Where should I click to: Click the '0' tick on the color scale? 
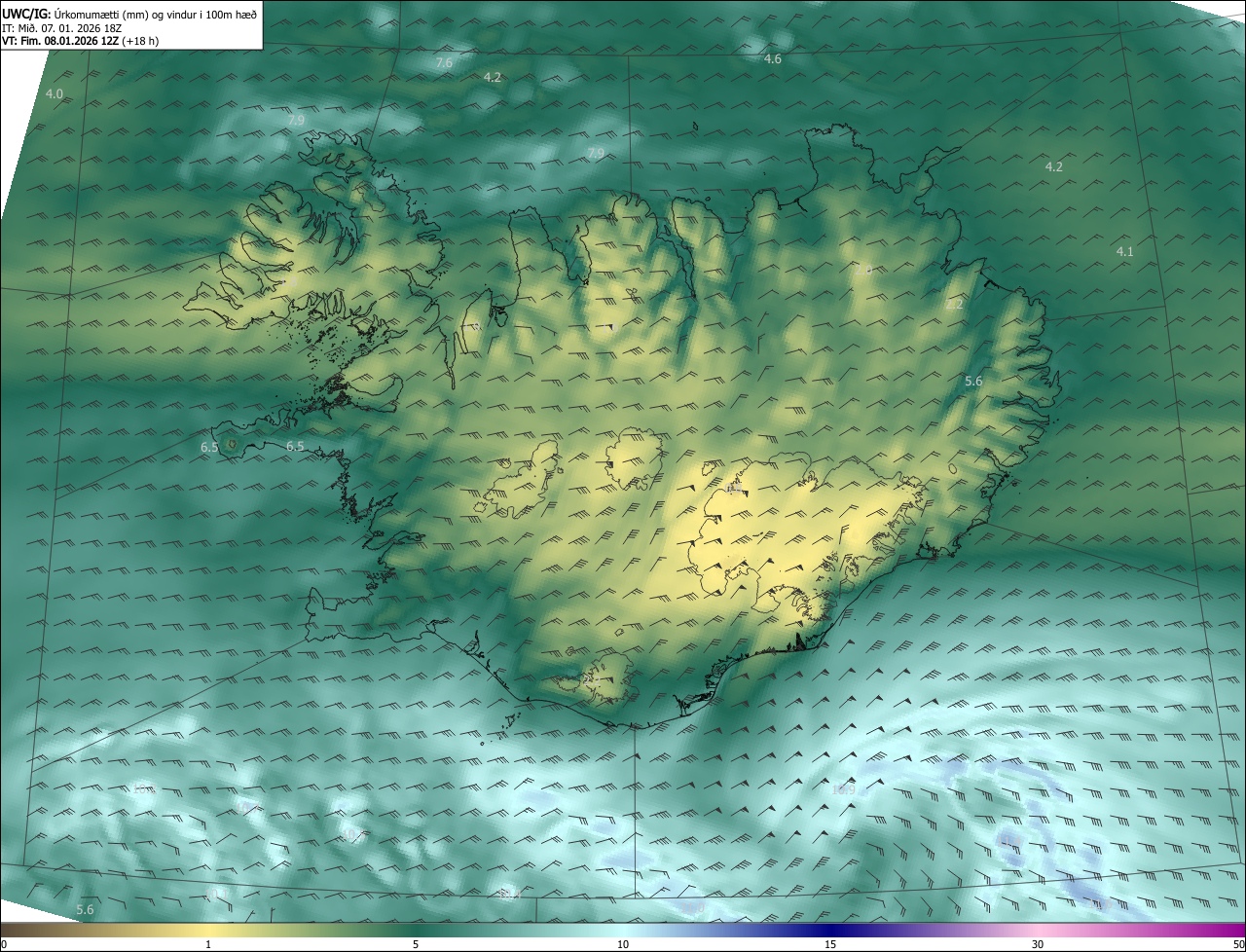pyautogui.click(x=4, y=944)
